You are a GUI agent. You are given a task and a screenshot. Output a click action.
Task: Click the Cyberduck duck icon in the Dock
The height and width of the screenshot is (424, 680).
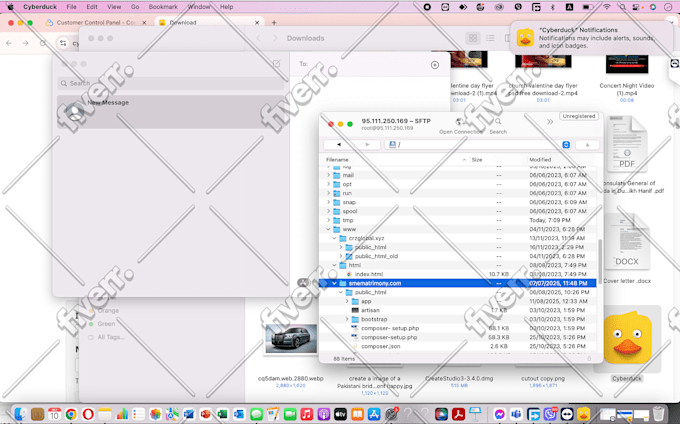coord(584,414)
